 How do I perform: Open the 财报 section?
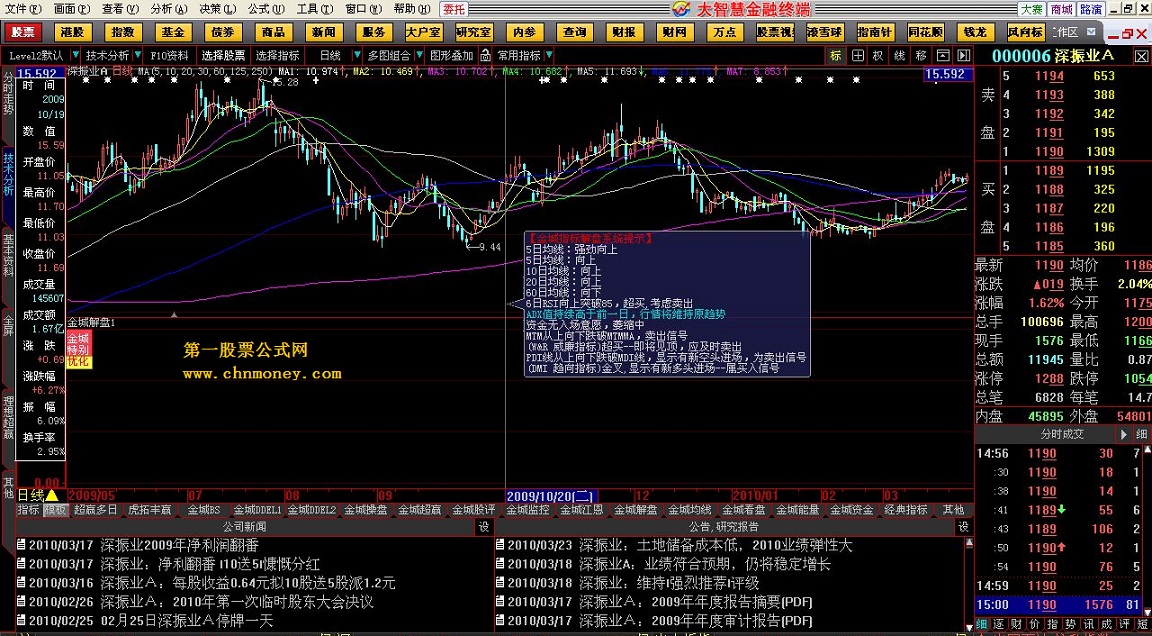[624, 32]
